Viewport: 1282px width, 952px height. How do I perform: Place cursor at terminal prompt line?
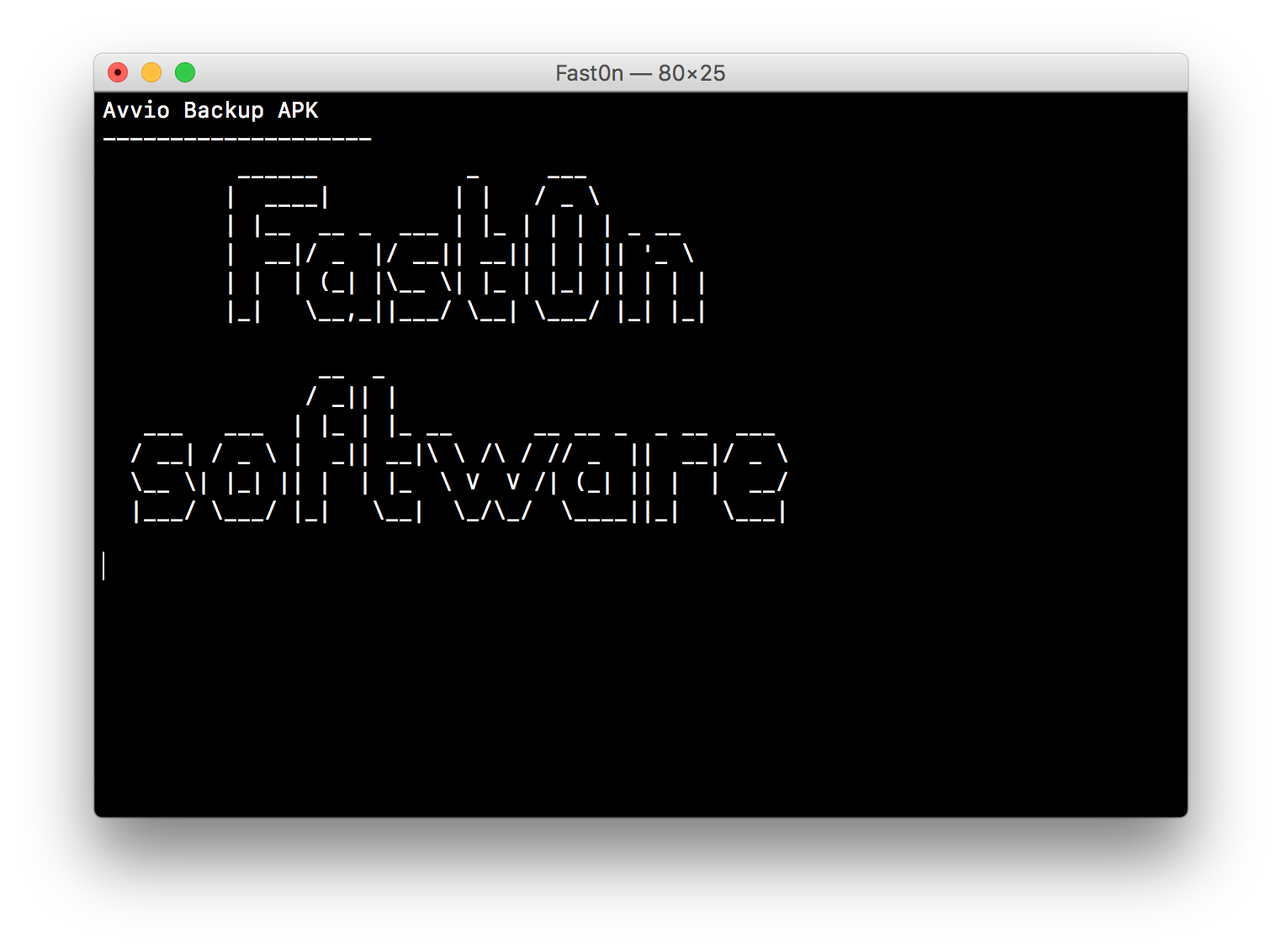(104, 565)
